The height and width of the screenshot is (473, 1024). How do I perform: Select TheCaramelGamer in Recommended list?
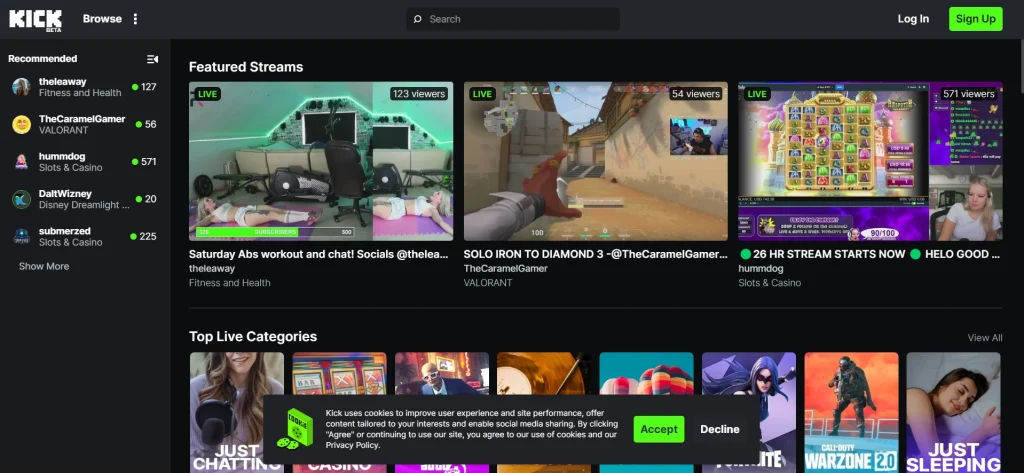click(x=85, y=124)
